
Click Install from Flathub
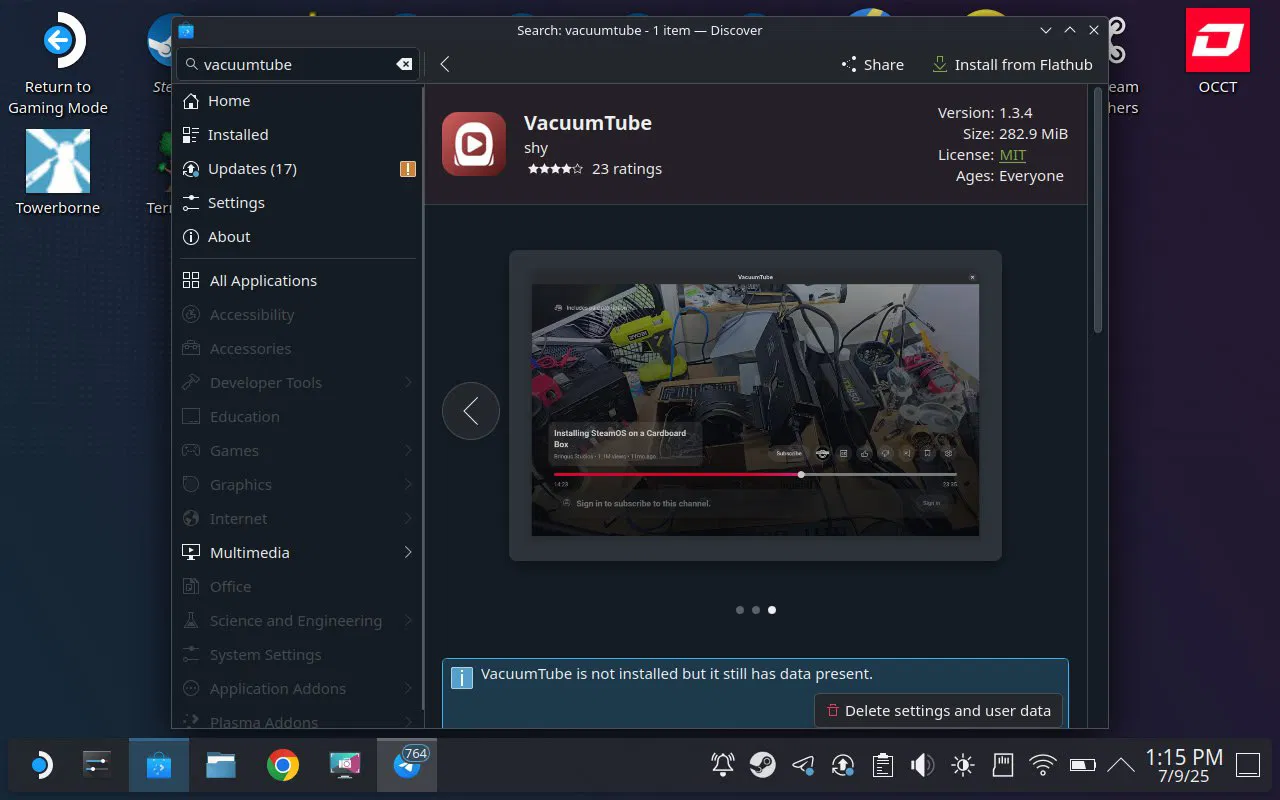click(1012, 64)
